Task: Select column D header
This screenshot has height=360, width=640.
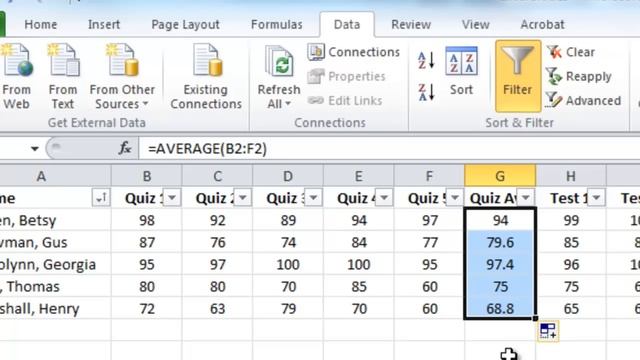Action: (288, 176)
